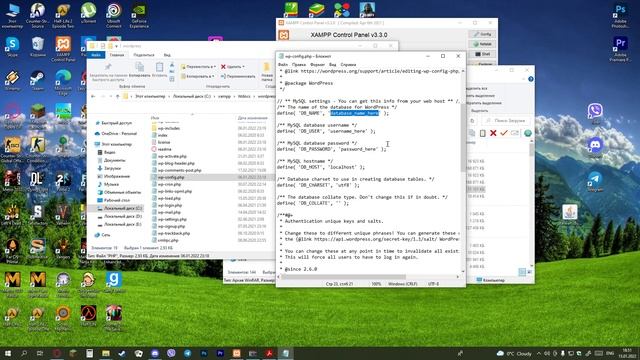The height and width of the screenshot is (360, 640).
Task: Switch to the Share tab in Explorer
Action: 144,55
